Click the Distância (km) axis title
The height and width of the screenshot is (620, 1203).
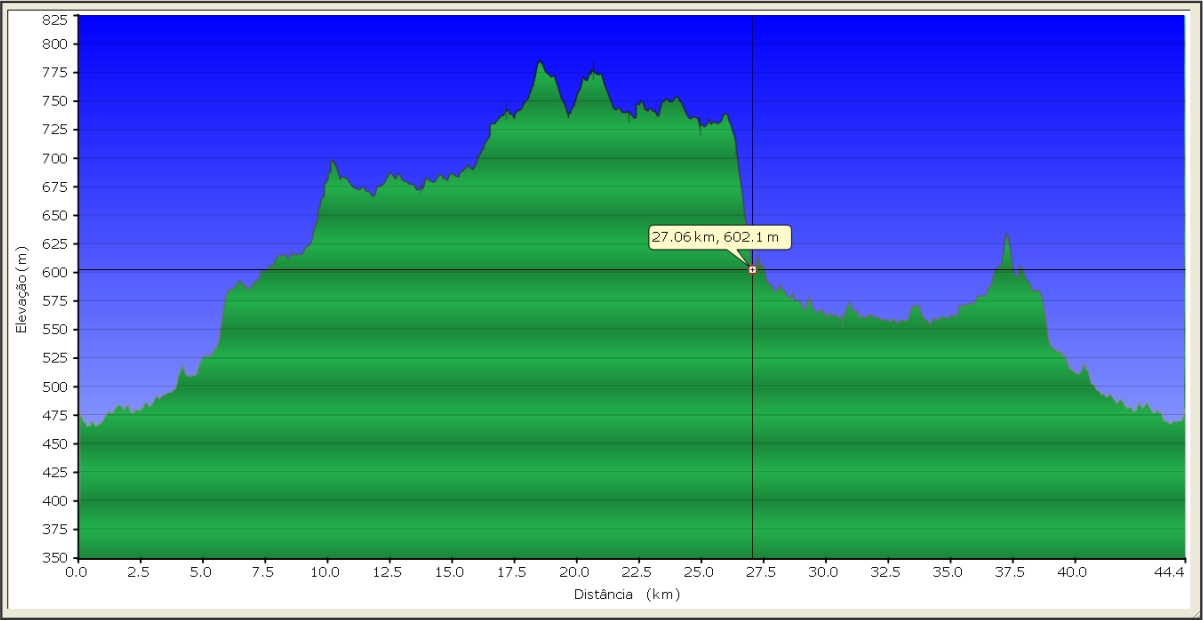point(627,594)
